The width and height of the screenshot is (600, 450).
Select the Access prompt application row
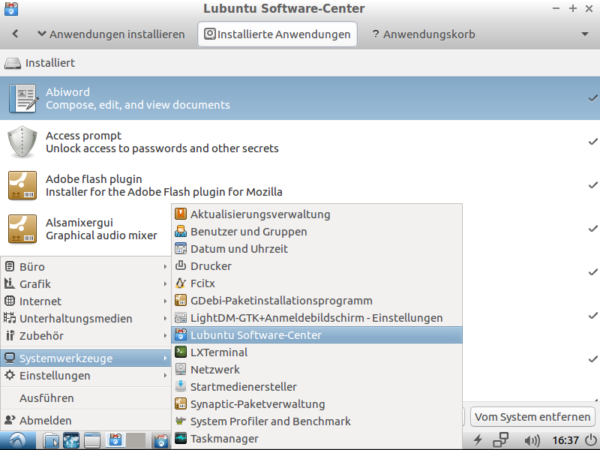pyautogui.click(x=300, y=142)
